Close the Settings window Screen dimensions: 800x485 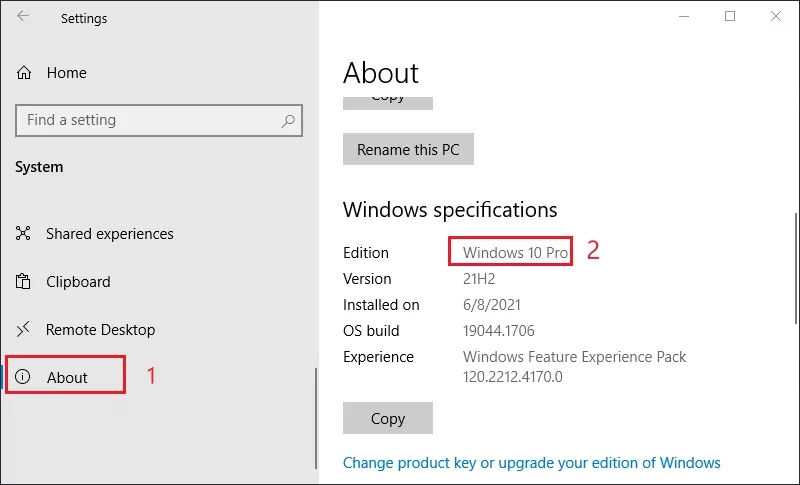pyautogui.click(x=776, y=16)
